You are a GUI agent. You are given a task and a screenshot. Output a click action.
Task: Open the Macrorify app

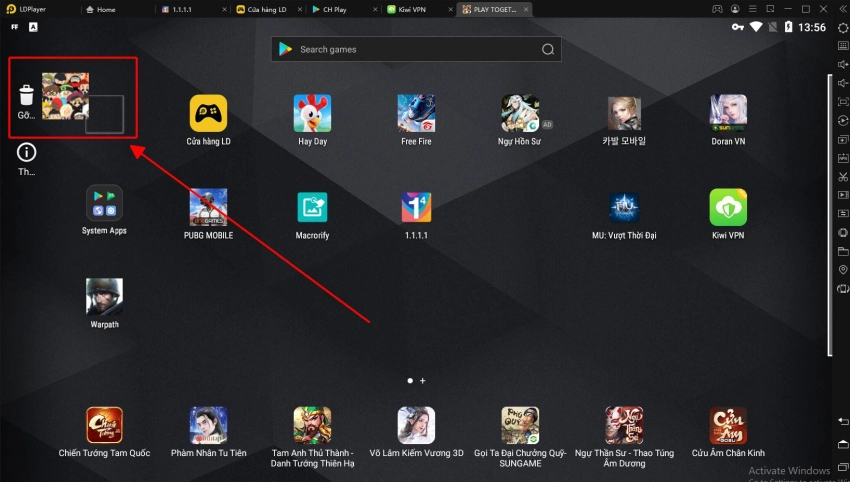(x=312, y=207)
